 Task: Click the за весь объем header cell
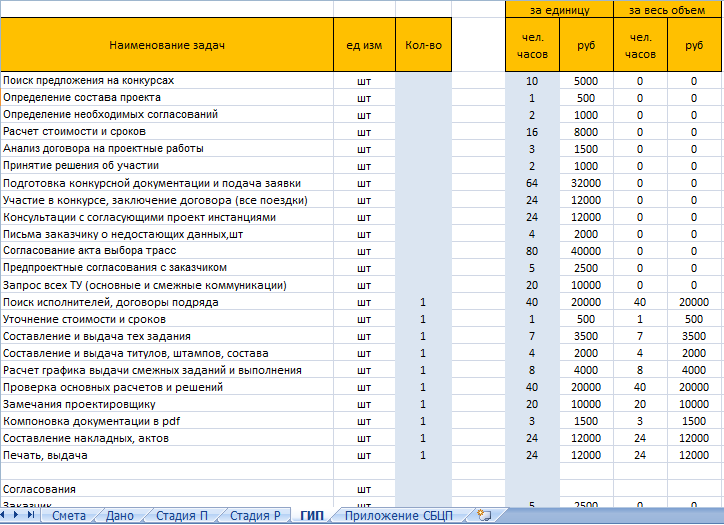point(667,10)
